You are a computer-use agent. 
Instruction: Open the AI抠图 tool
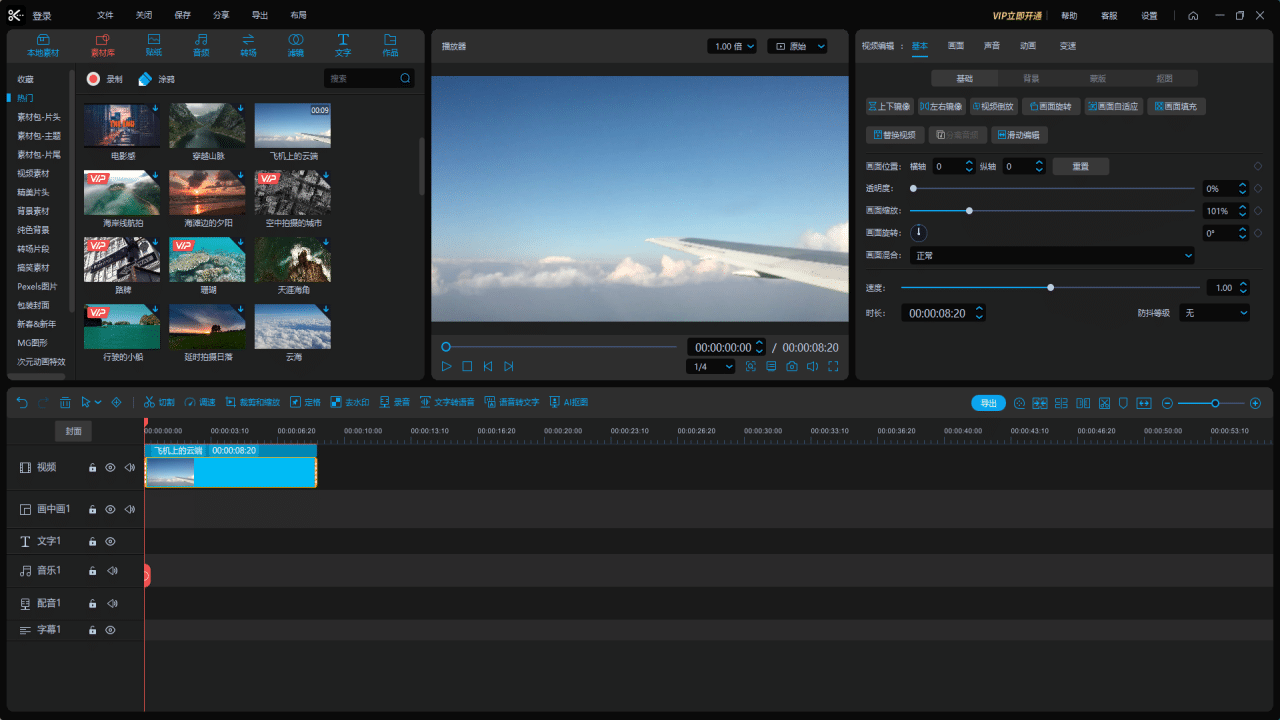click(568, 402)
